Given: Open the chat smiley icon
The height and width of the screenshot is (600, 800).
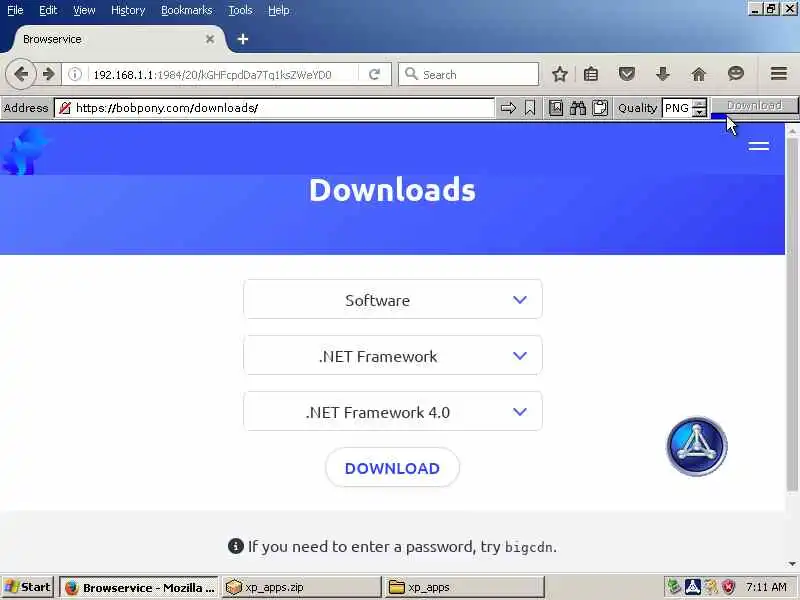Looking at the screenshot, I should pos(735,74).
